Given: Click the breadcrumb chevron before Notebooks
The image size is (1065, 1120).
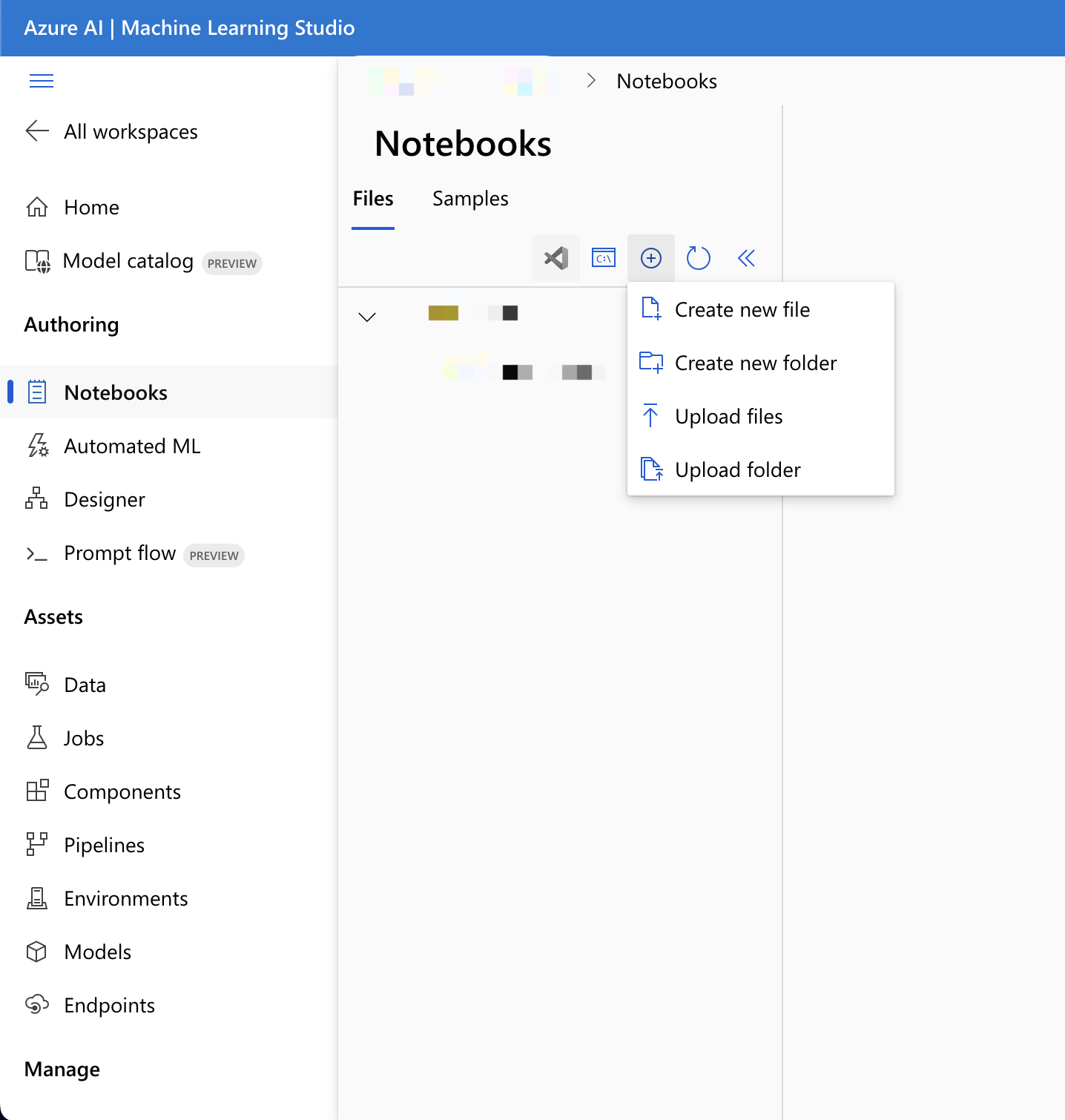Looking at the screenshot, I should pos(591,80).
